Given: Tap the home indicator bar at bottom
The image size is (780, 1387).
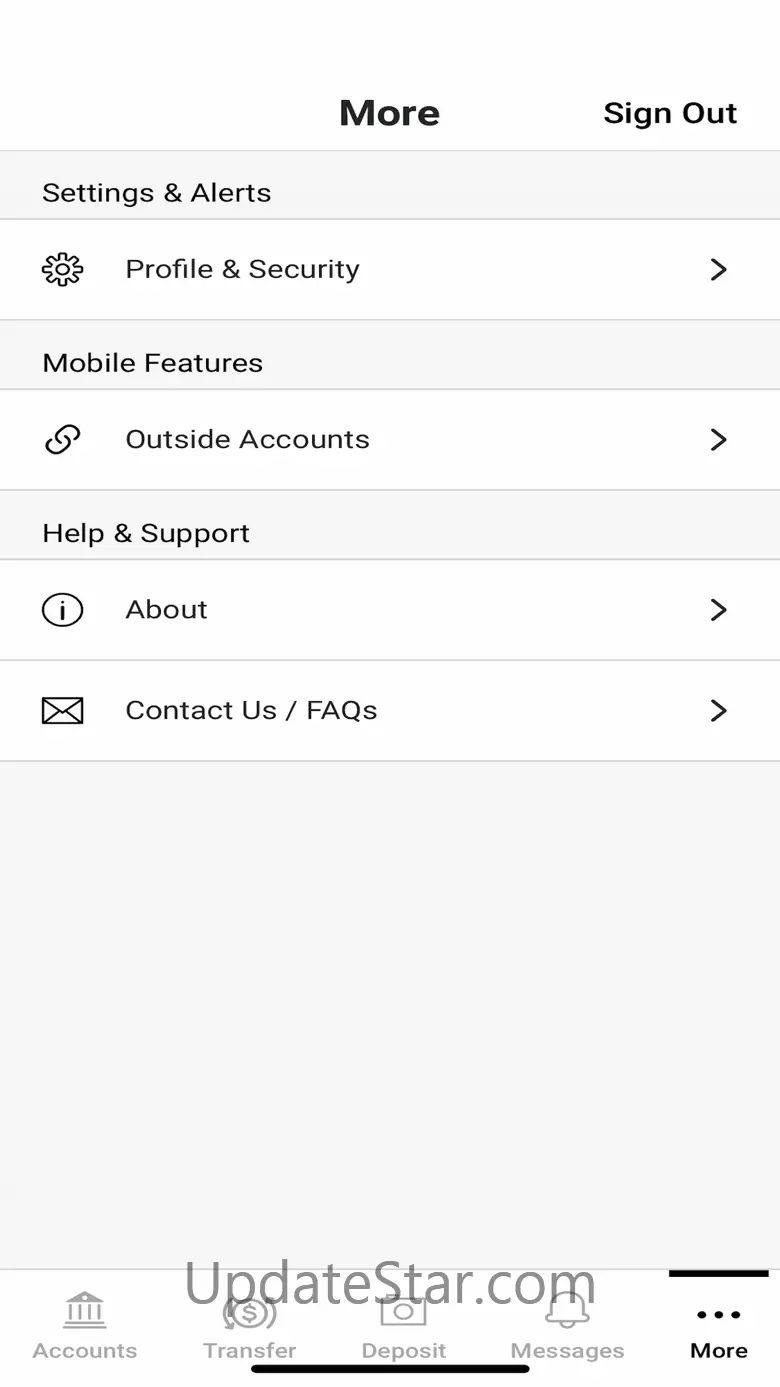Looking at the screenshot, I should (390, 1369).
